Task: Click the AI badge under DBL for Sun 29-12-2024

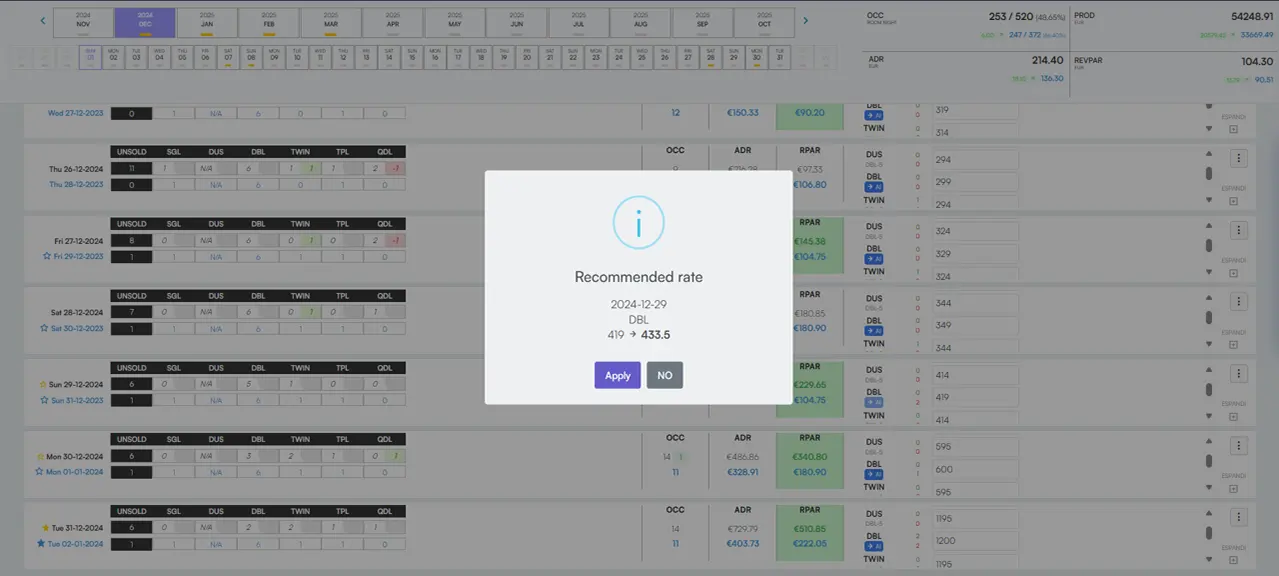Action: pos(874,403)
